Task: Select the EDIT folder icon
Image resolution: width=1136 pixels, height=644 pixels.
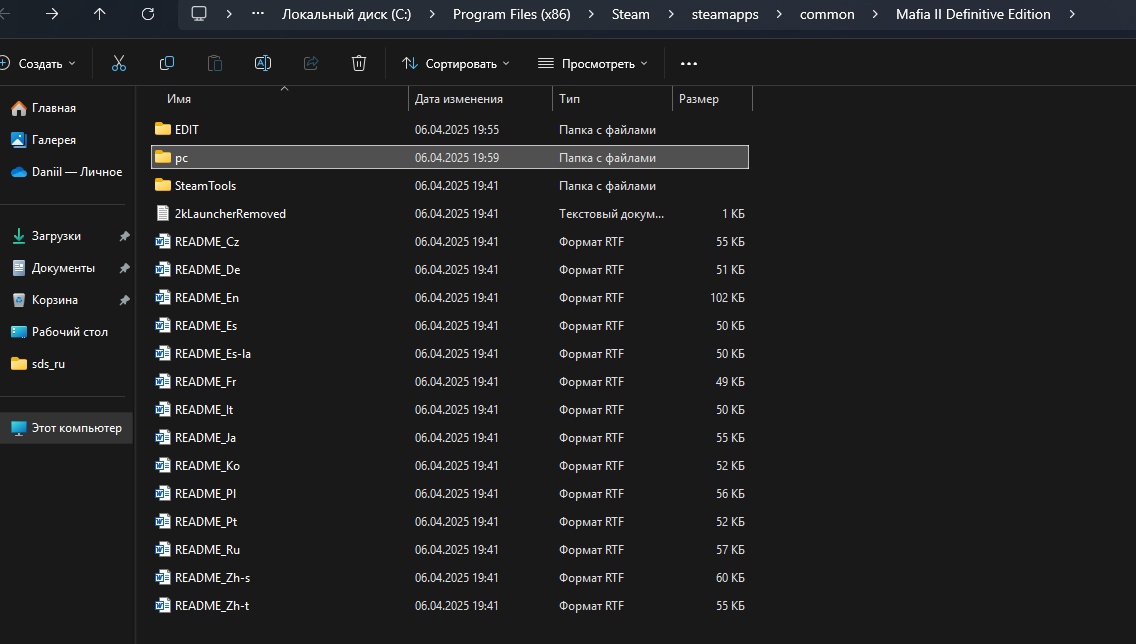Action: (x=163, y=129)
